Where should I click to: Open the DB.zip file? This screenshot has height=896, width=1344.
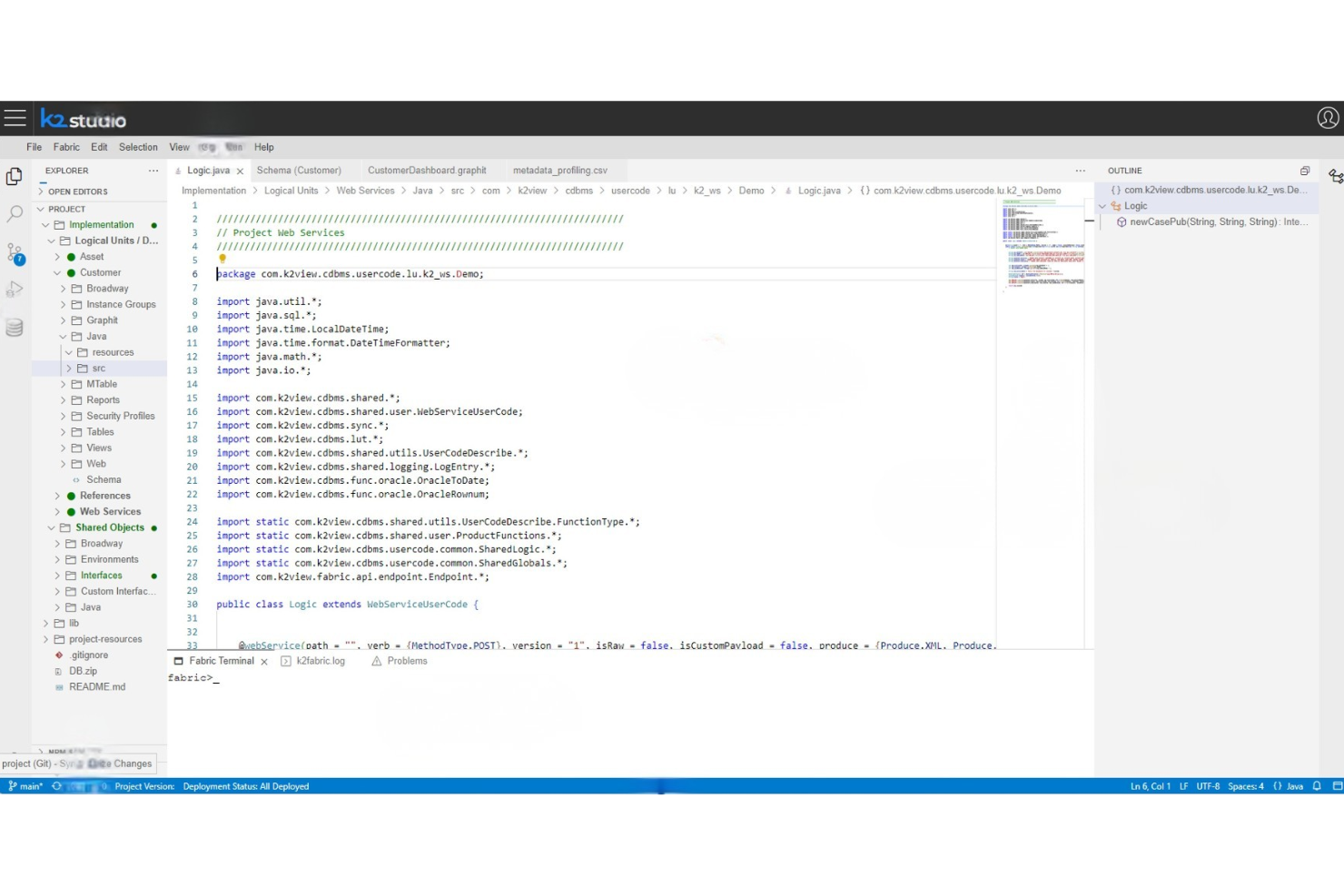click(x=83, y=672)
